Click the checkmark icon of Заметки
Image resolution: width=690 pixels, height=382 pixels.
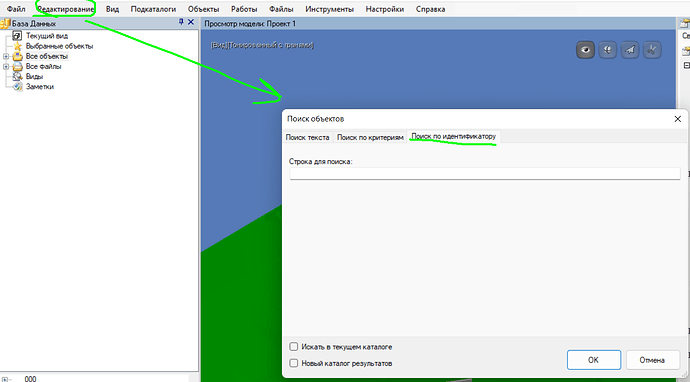pos(17,87)
